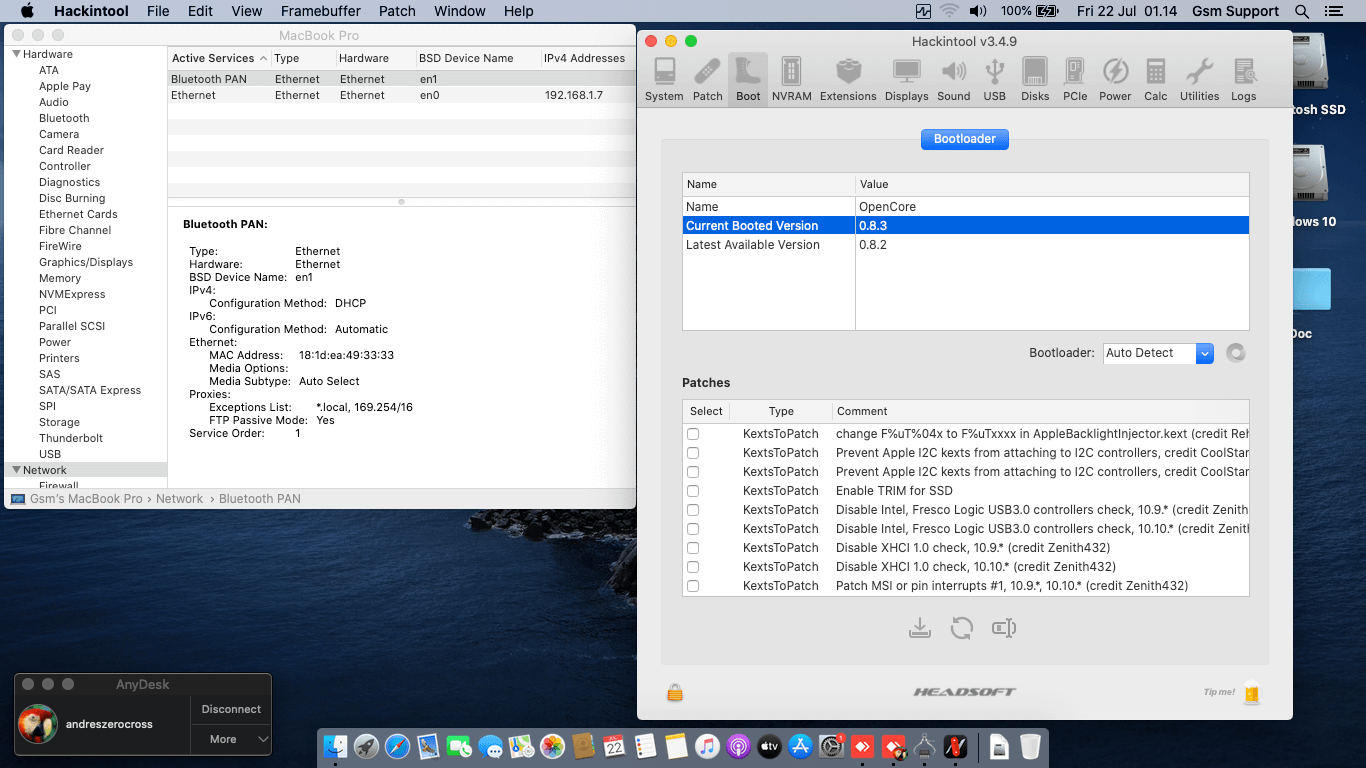Open the Patch menu in menu bar
The height and width of the screenshot is (768, 1366).
tap(397, 11)
